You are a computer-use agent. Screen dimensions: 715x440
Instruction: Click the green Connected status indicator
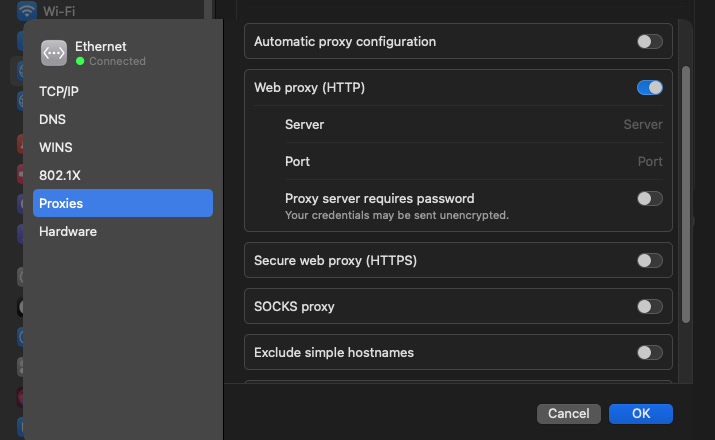(80, 61)
